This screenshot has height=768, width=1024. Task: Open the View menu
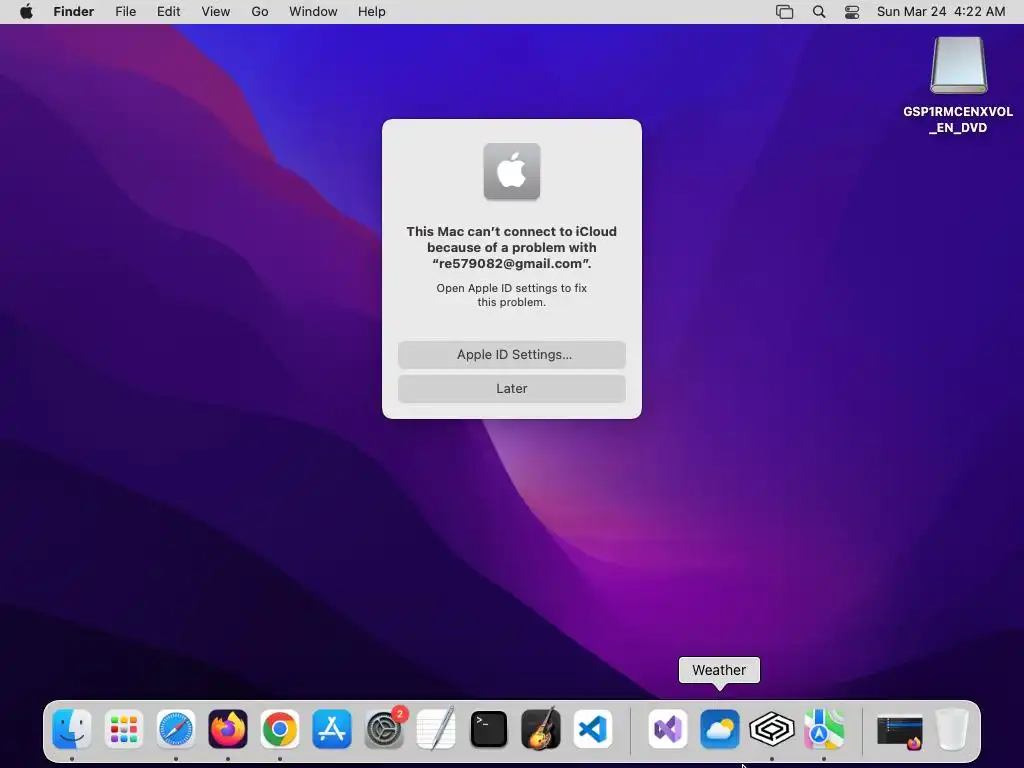(x=216, y=12)
